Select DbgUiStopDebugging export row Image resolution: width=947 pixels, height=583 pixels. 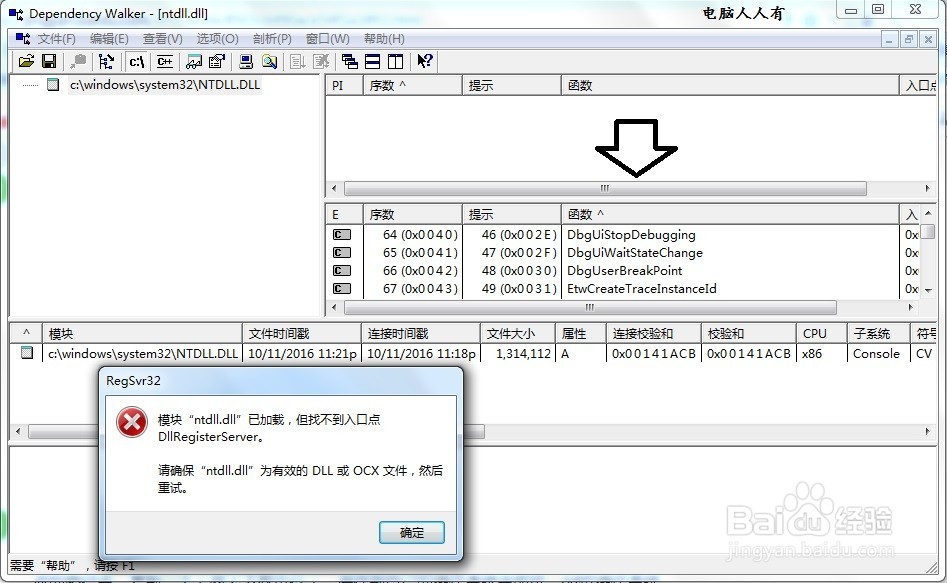(623, 234)
